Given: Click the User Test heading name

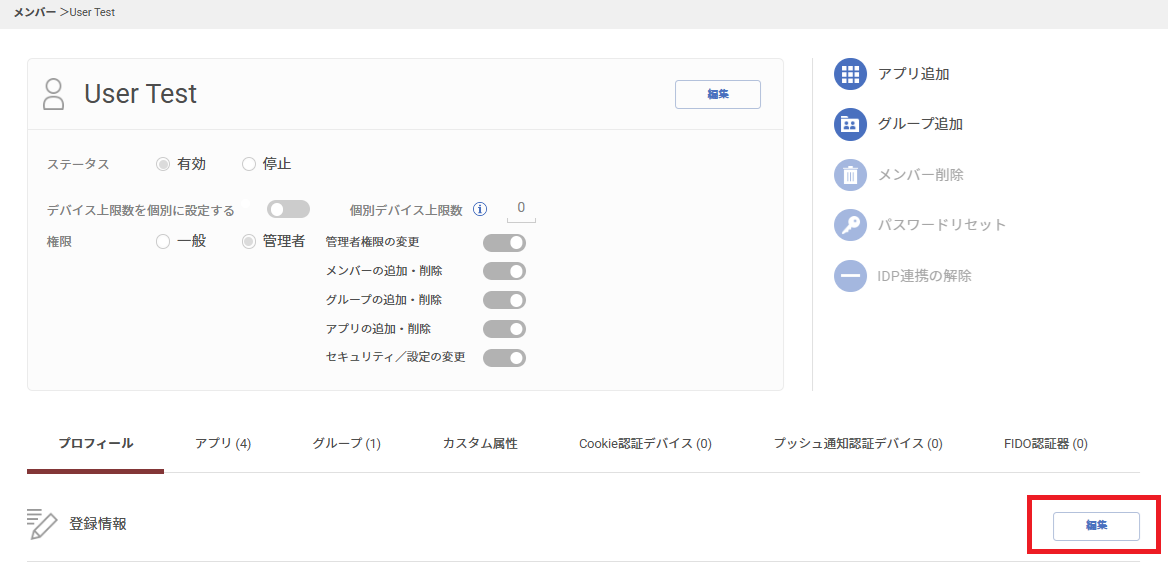Looking at the screenshot, I should click(x=140, y=94).
